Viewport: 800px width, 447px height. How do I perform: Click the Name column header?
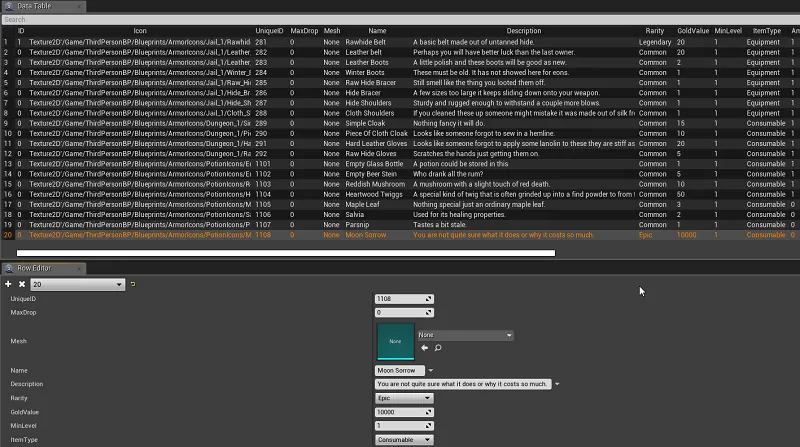tap(377, 31)
